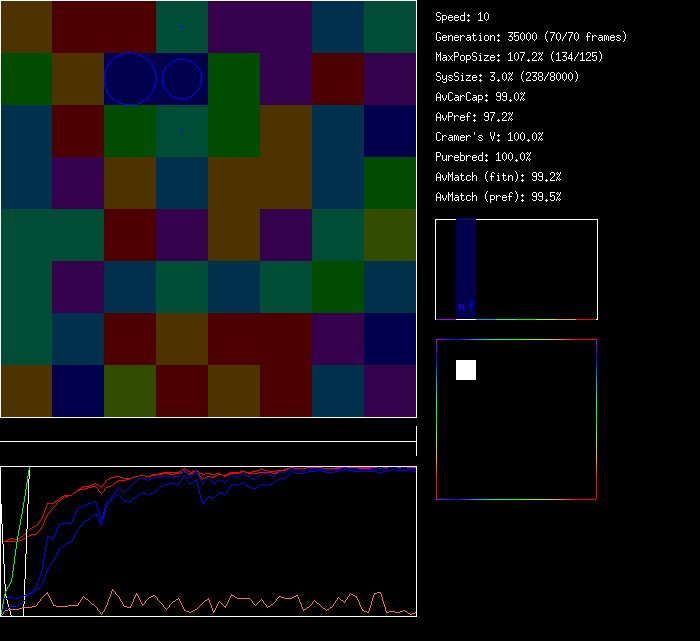This screenshot has height=641, width=700.
Task: Click the dark blue bar in histogram
Action: pyautogui.click(x=466, y=260)
